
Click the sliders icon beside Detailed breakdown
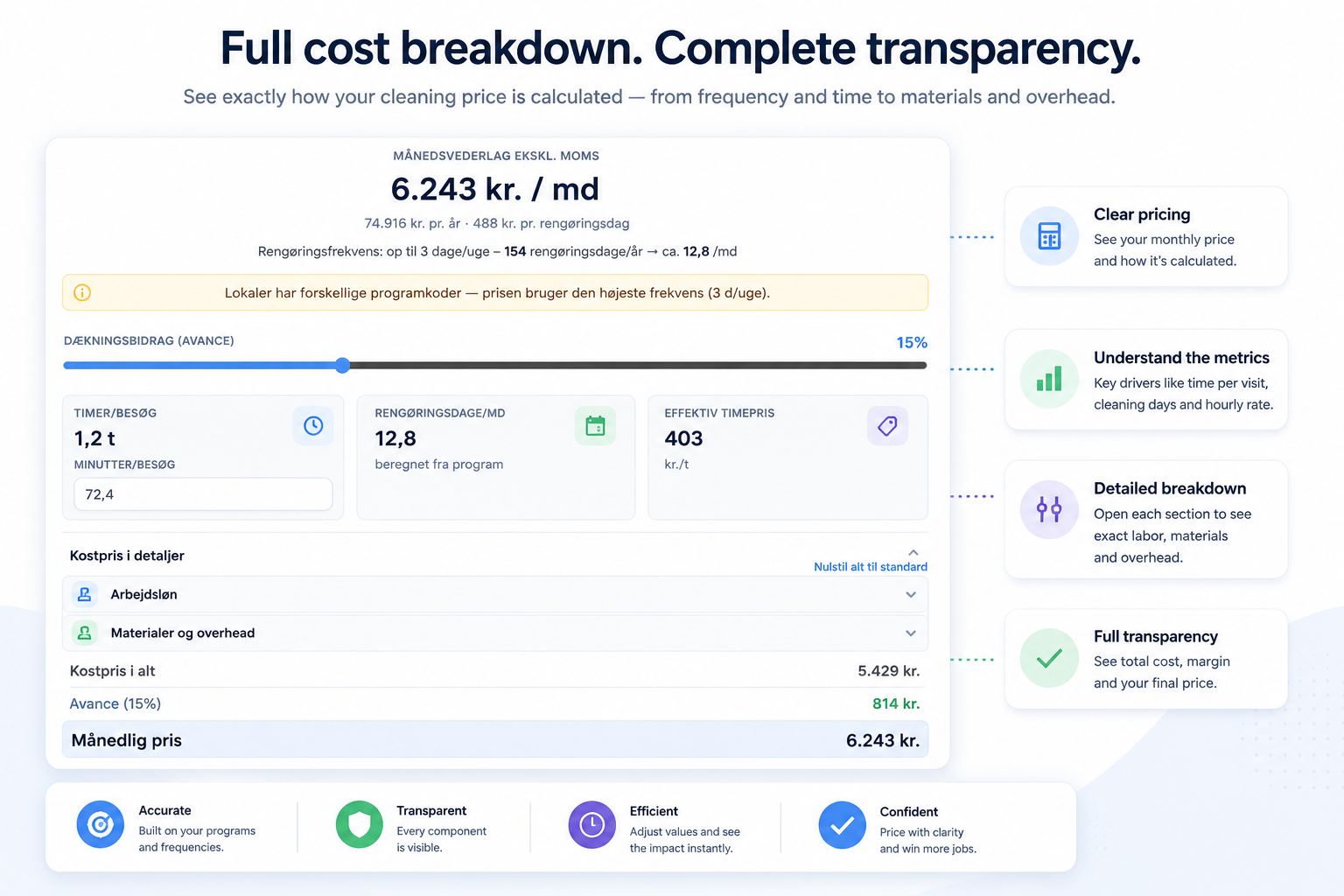(x=1049, y=509)
